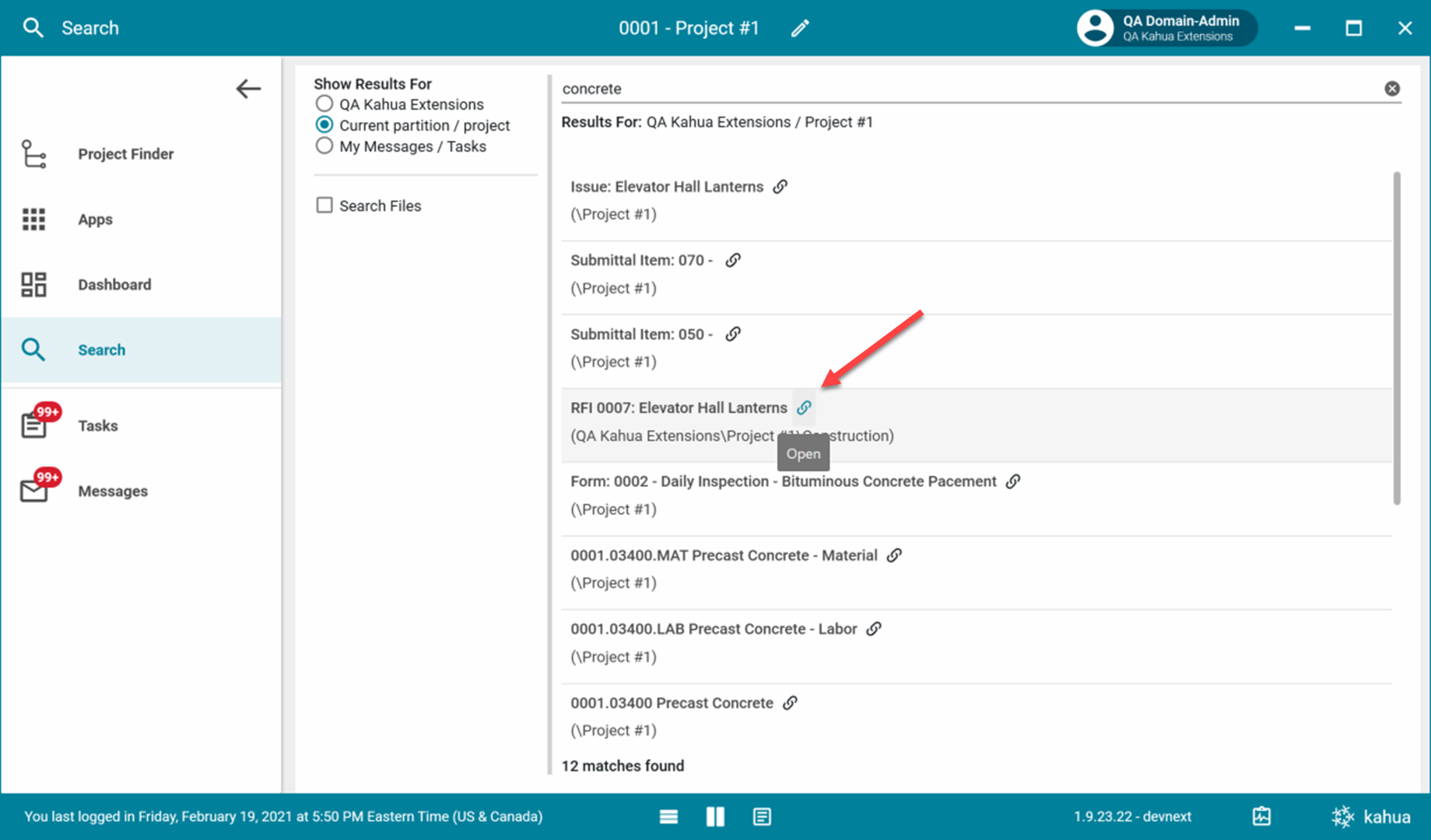Image resolution: width=1431 pixels, height=840 pixels.
Task: Open Form 0002 Daily Inspection result
Action: 782,481
